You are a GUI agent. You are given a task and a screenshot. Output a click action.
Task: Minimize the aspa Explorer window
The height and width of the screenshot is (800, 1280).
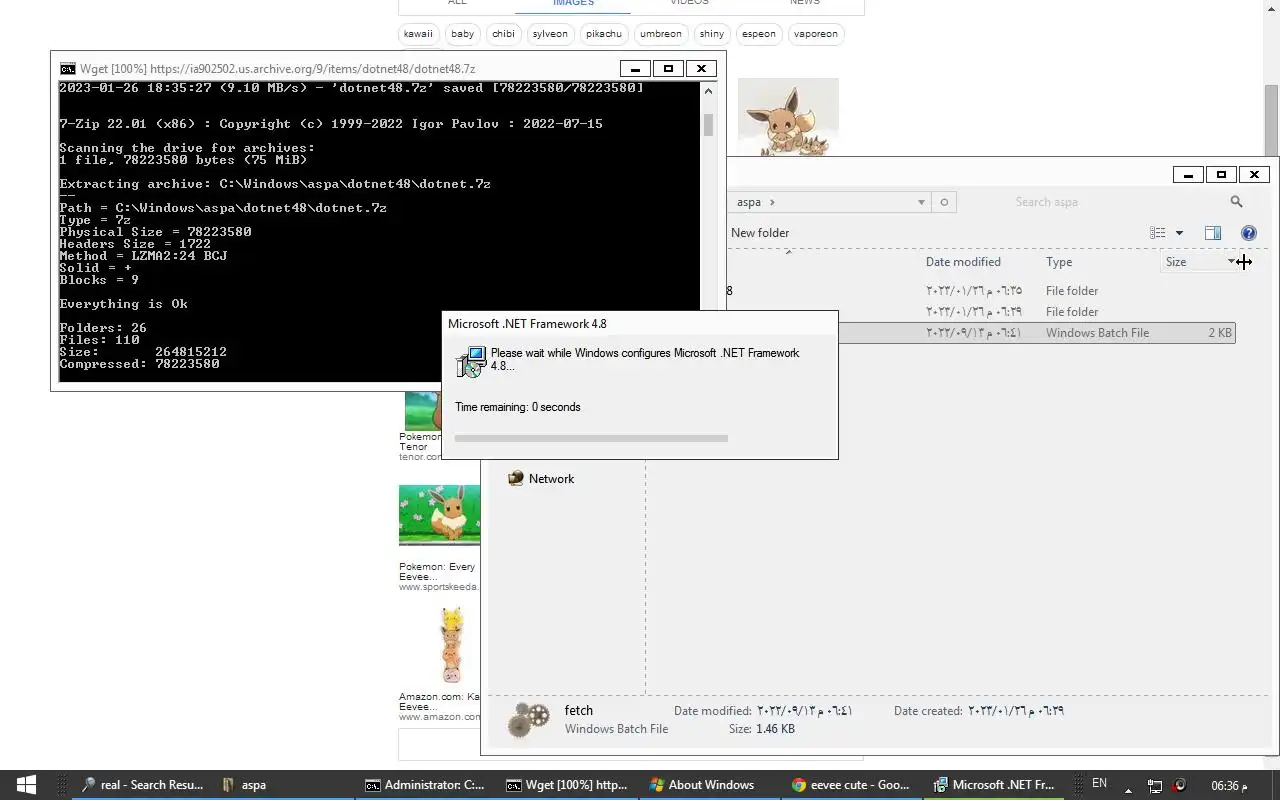tap(1188, 174)
